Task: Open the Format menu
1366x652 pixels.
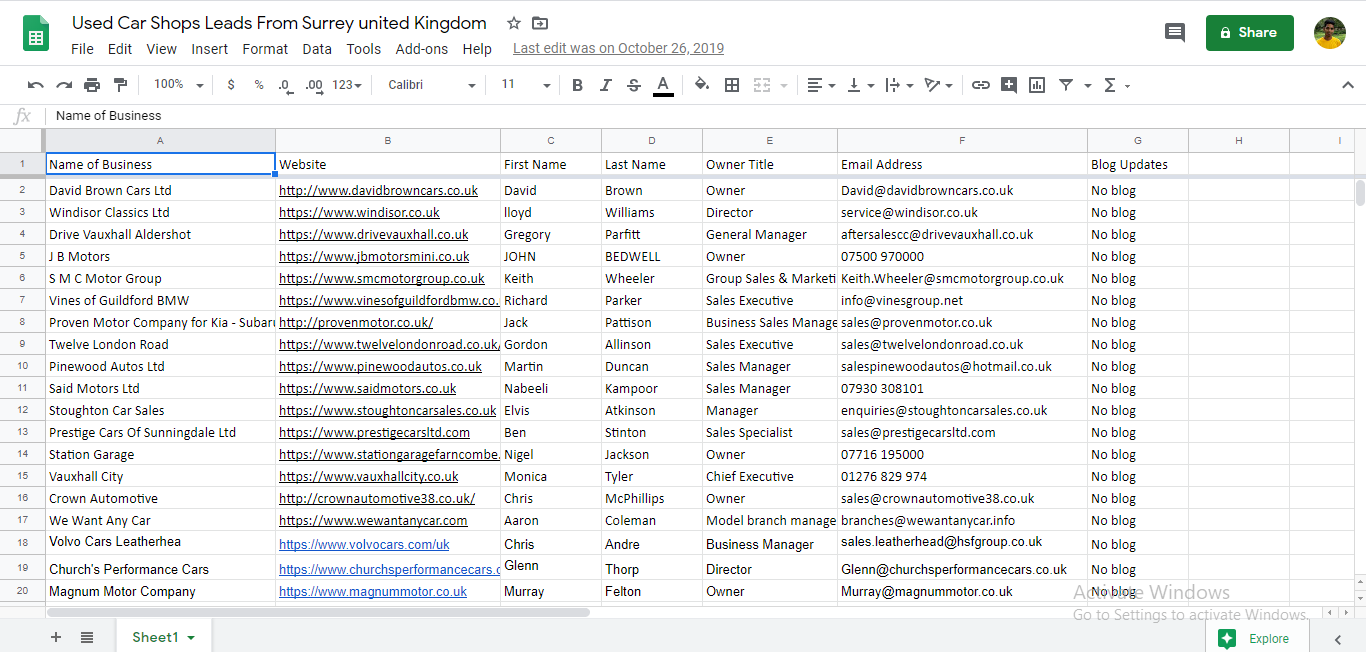Action: pos(265,49)
